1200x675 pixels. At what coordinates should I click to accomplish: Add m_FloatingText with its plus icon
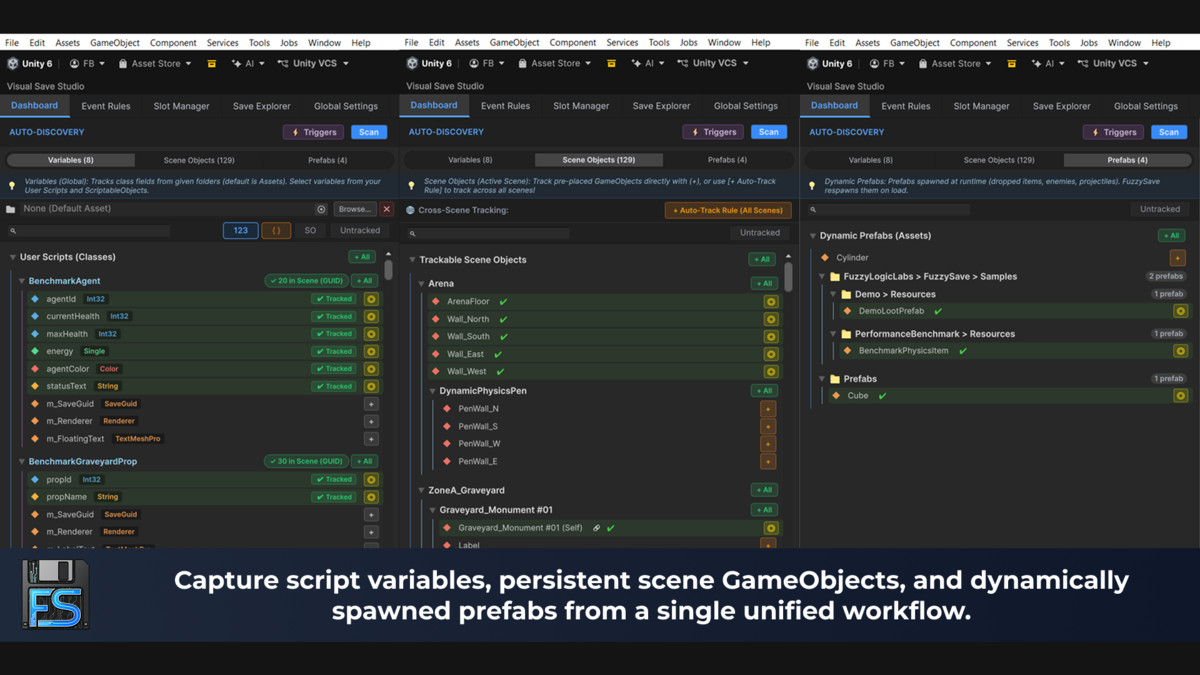tap(371, 439)
